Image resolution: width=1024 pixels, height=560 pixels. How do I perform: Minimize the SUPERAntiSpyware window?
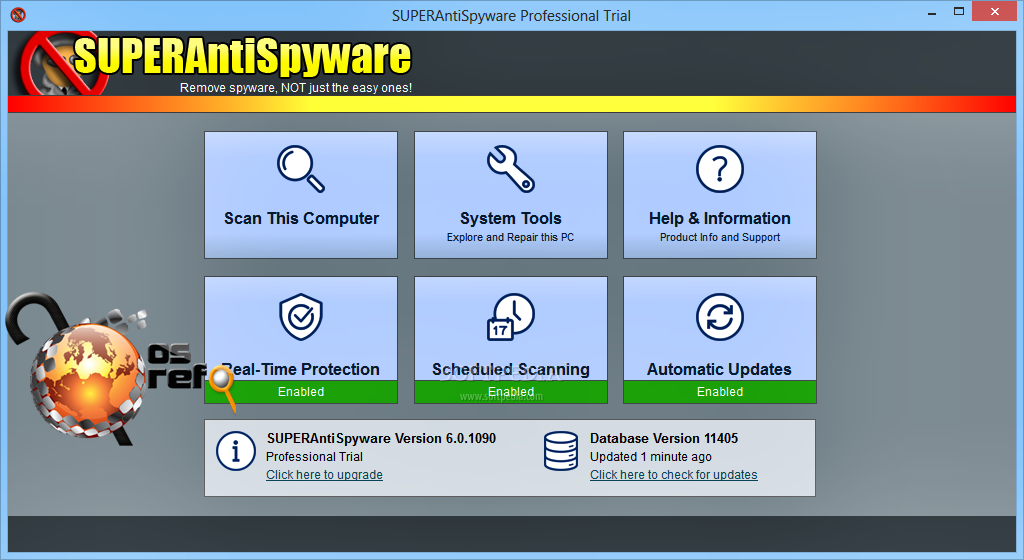[x=932, y=13]
